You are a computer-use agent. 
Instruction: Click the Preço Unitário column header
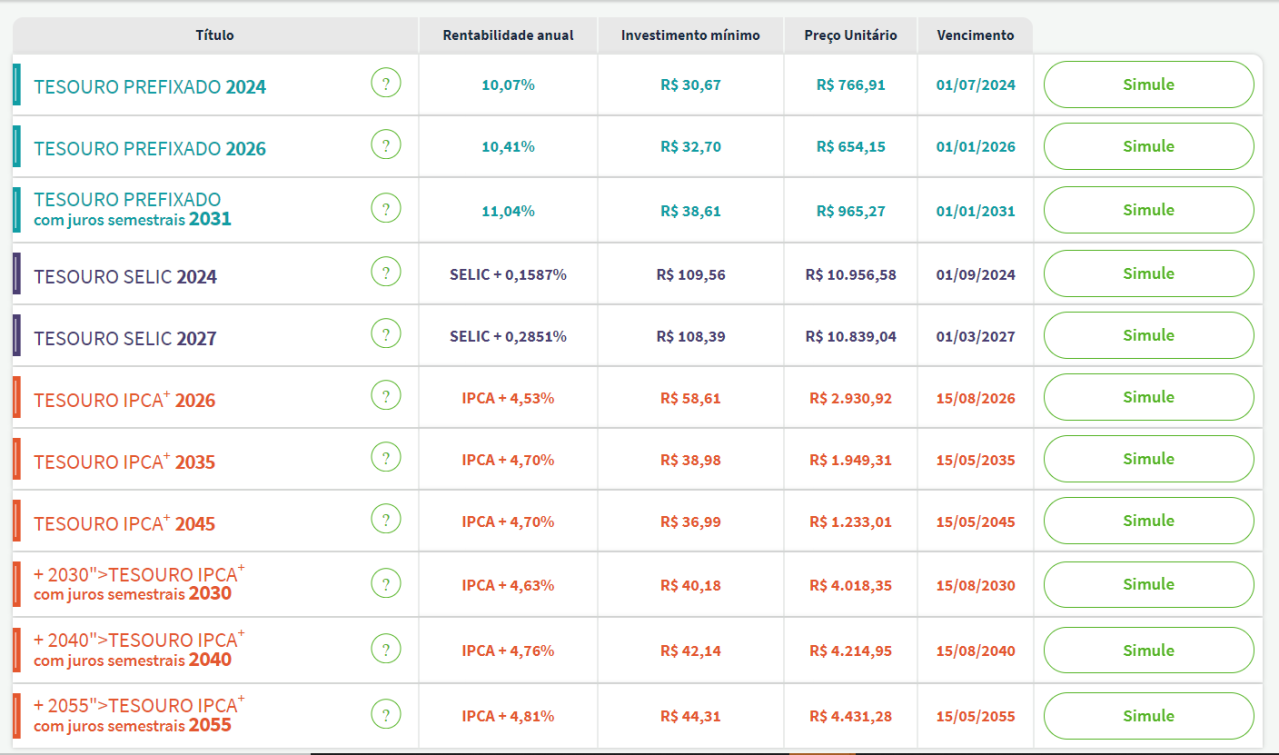tap(850, 35)
